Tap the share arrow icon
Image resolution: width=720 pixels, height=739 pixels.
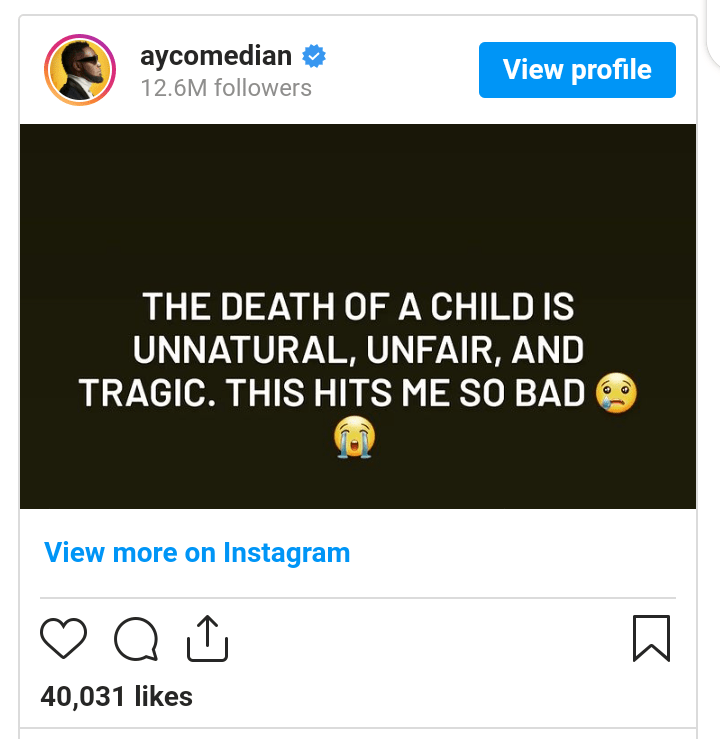coord(208,639)
